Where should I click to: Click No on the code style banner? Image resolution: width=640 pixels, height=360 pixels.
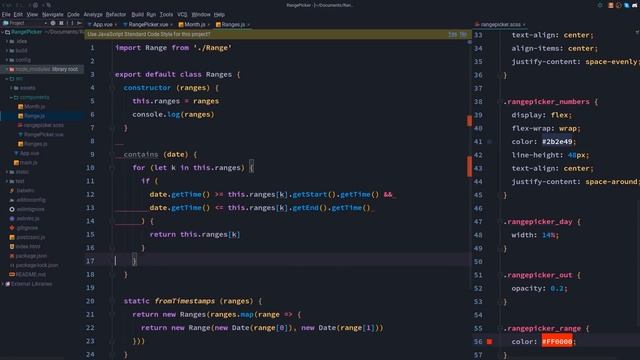[463, 34]
